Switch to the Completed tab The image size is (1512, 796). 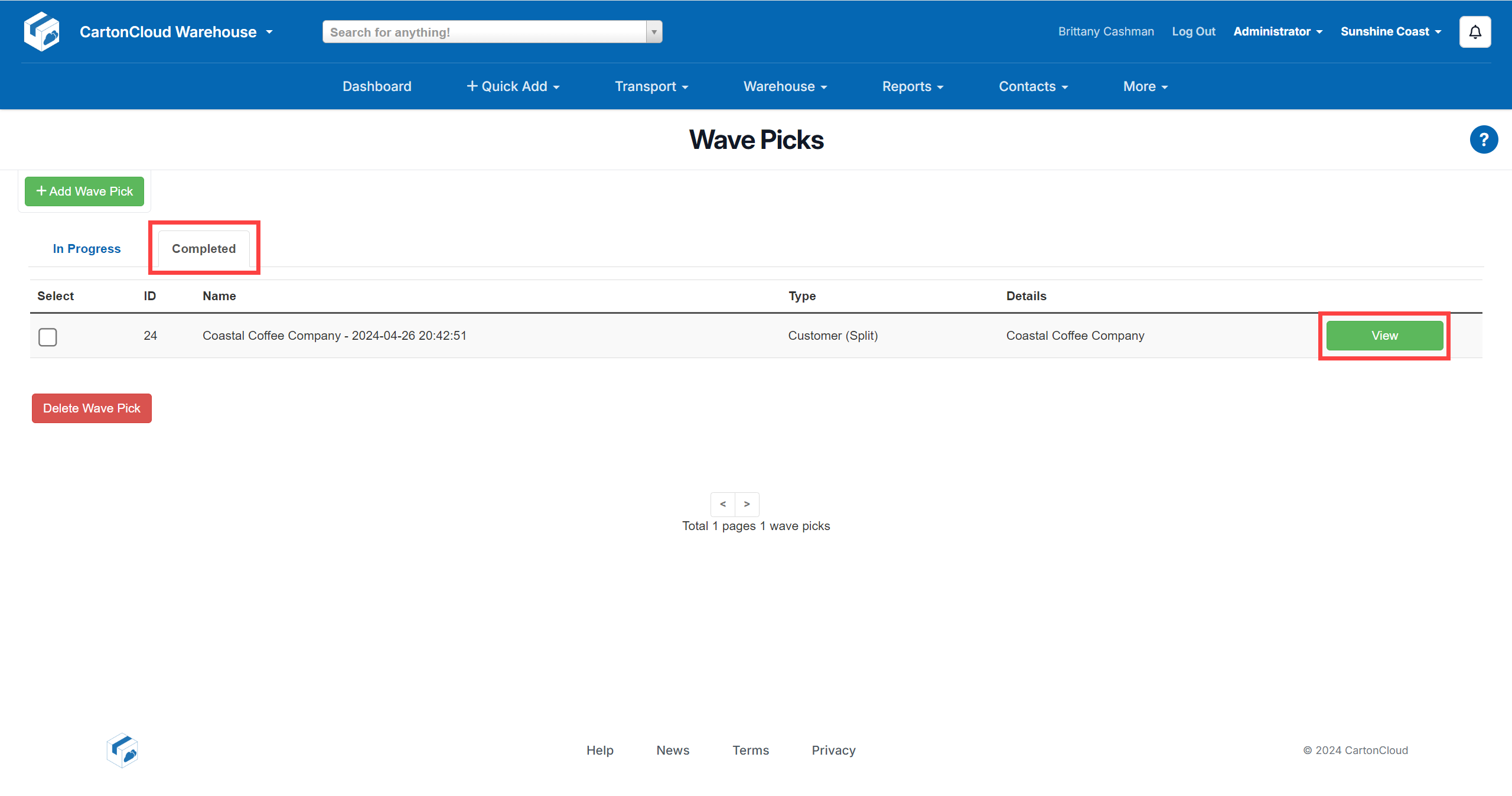pyautogui.click(x=204, y=249)
